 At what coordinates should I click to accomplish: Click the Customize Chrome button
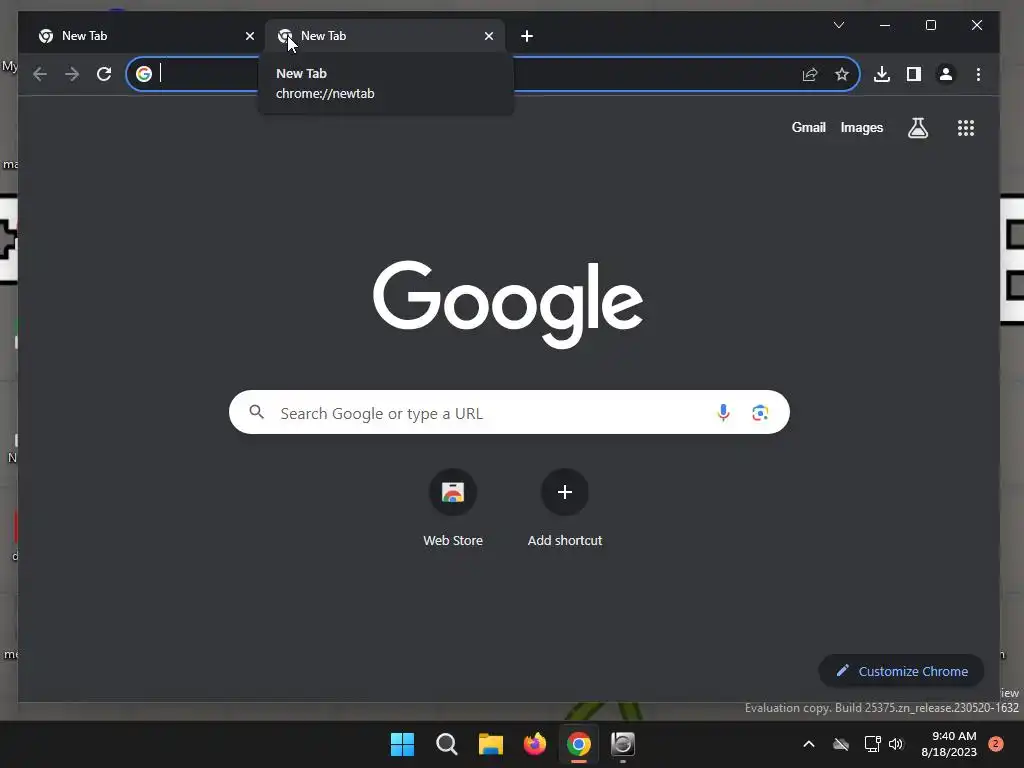(901, 671)
